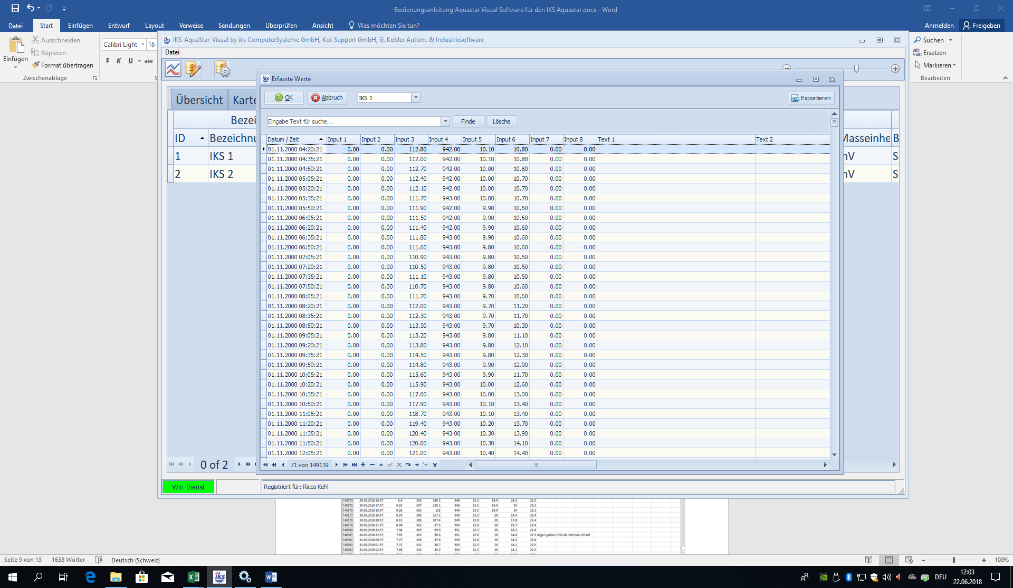Open the chart icon in AquaStar toolbar
Screen dimensions: 1013x588
(173, 69)
